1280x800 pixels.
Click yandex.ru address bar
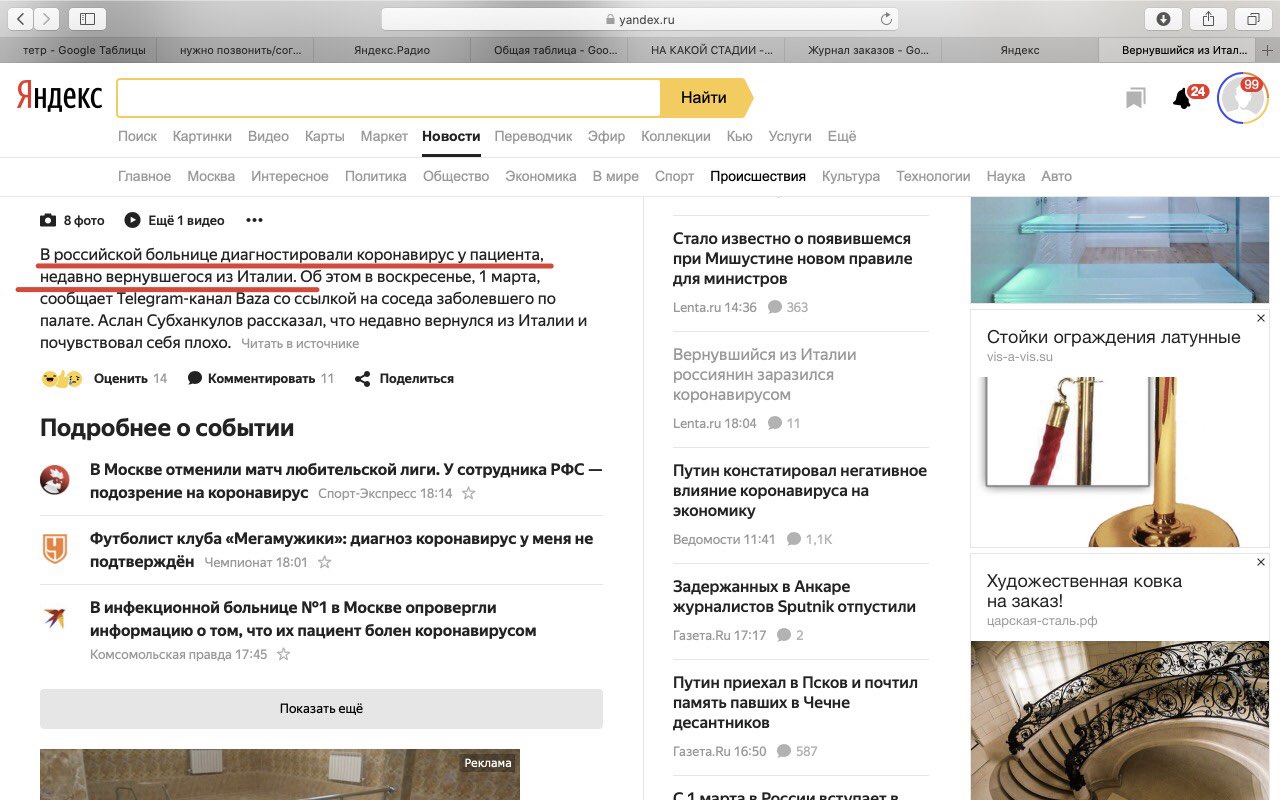click(640, 19)
